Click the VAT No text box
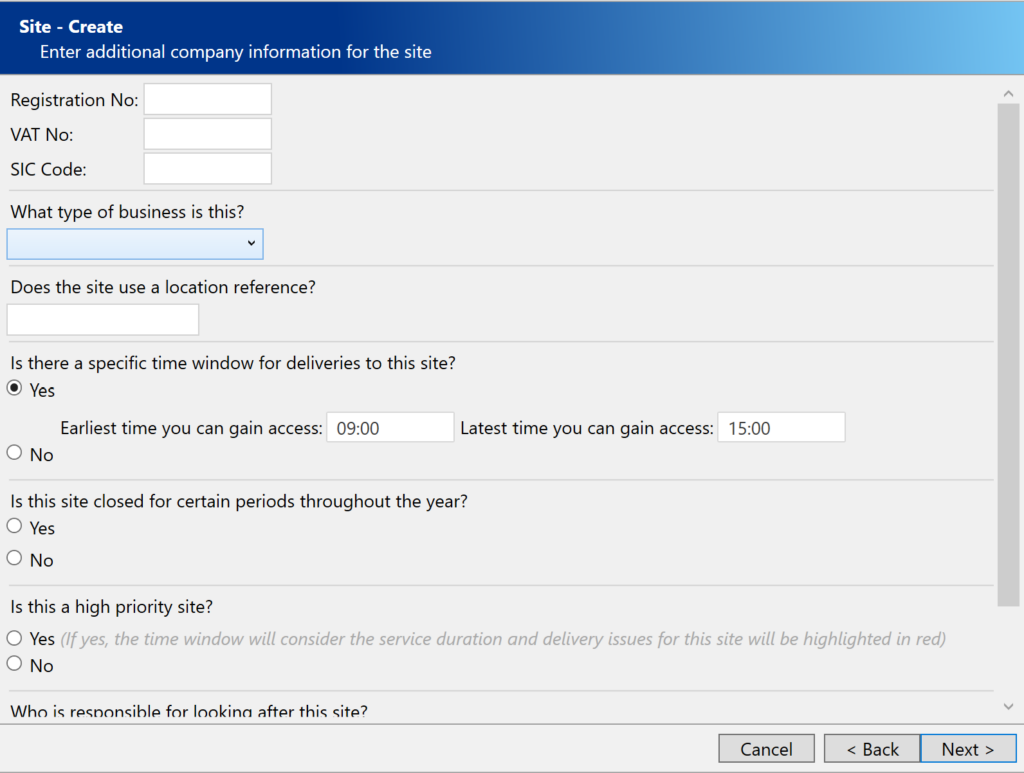1024x773 pixels. click(x=207, y=134)
